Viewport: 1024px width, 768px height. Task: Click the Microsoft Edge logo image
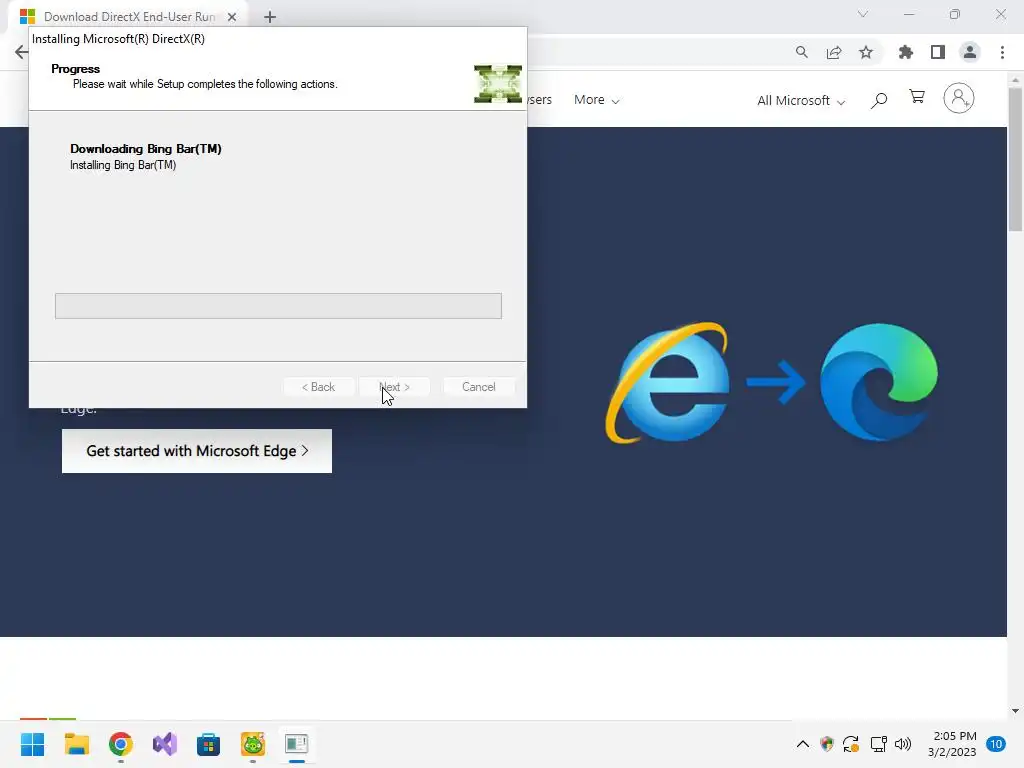pos(879,383)
